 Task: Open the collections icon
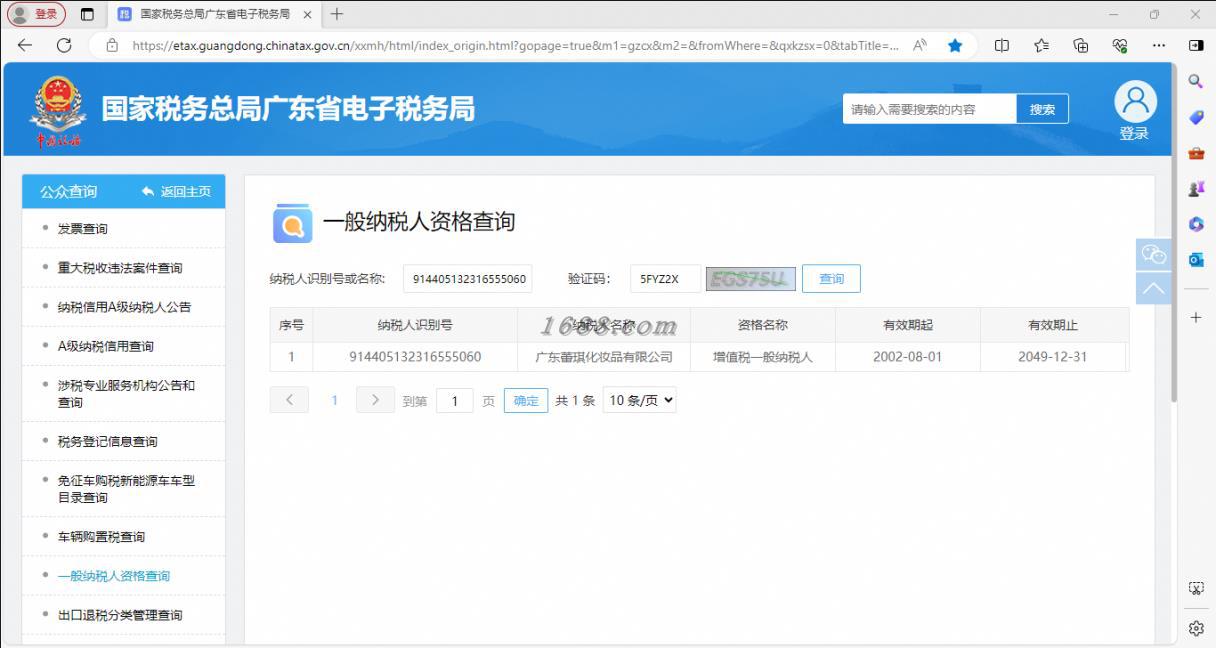(x=1080, y=45)
